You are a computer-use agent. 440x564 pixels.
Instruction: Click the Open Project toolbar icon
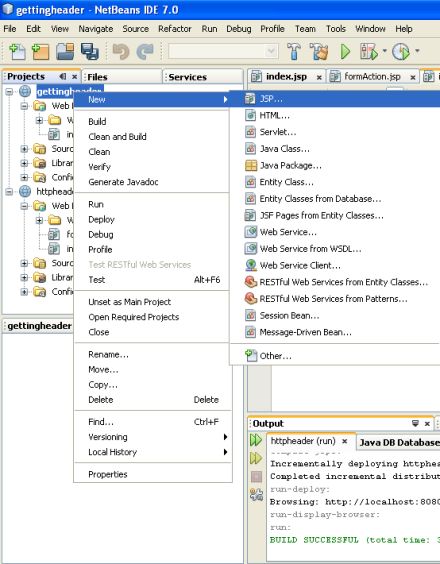point(65,51)
